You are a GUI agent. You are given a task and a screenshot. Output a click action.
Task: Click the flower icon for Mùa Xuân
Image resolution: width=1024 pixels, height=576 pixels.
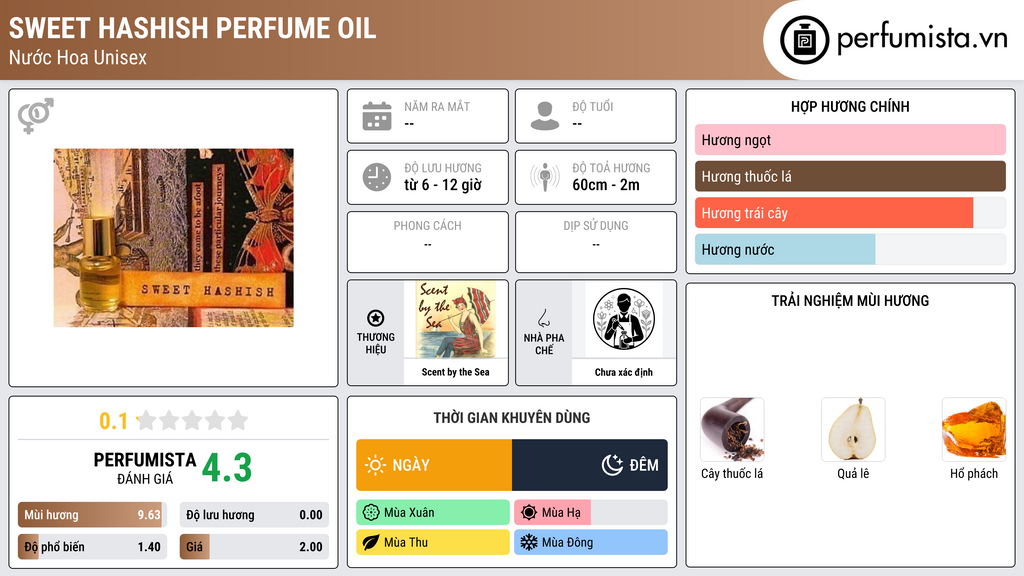[x=371, y=513]
